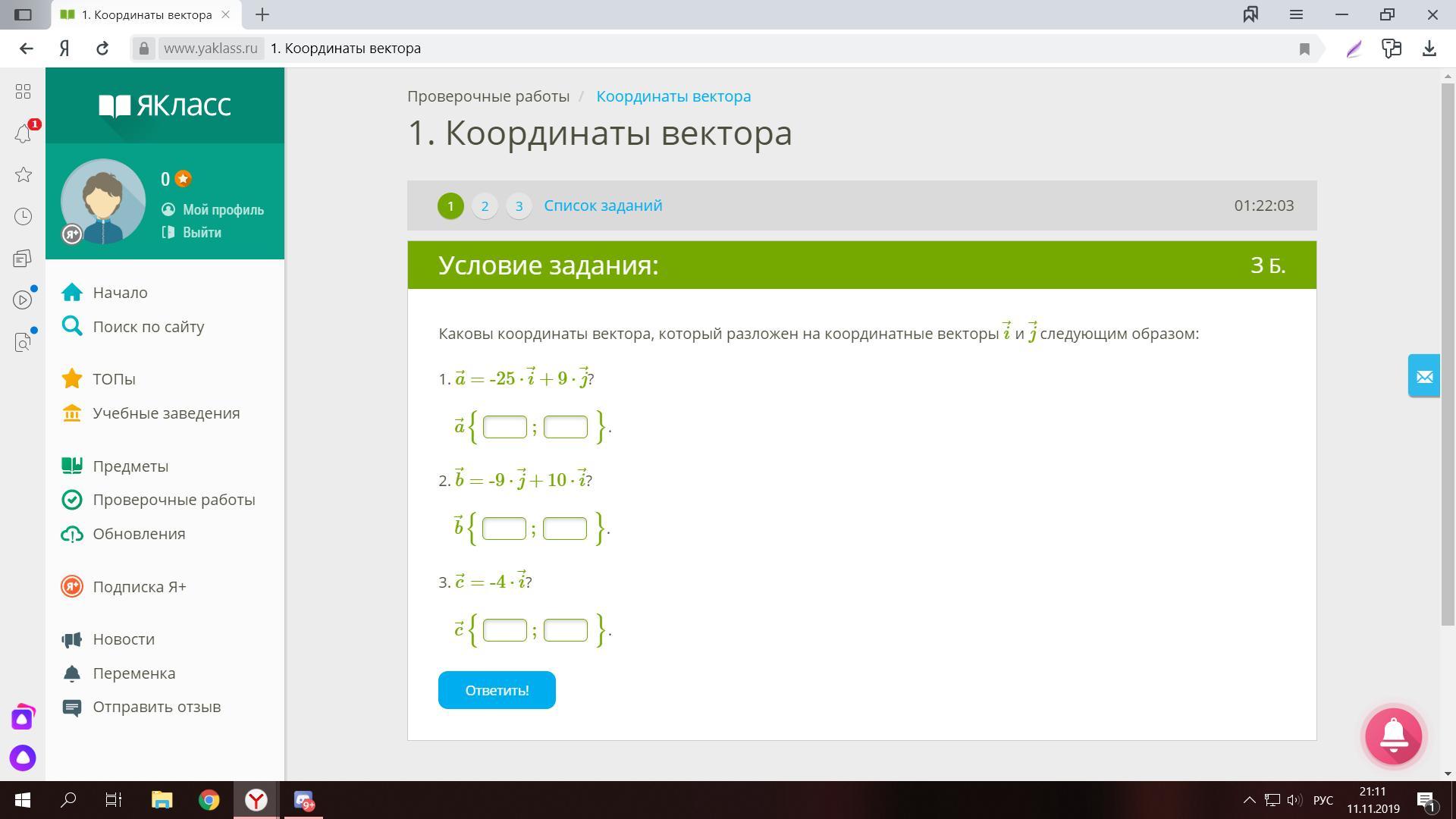Open Проверочные работы in sidebar
1456x819 pixels.
click(x=174, y=500)
